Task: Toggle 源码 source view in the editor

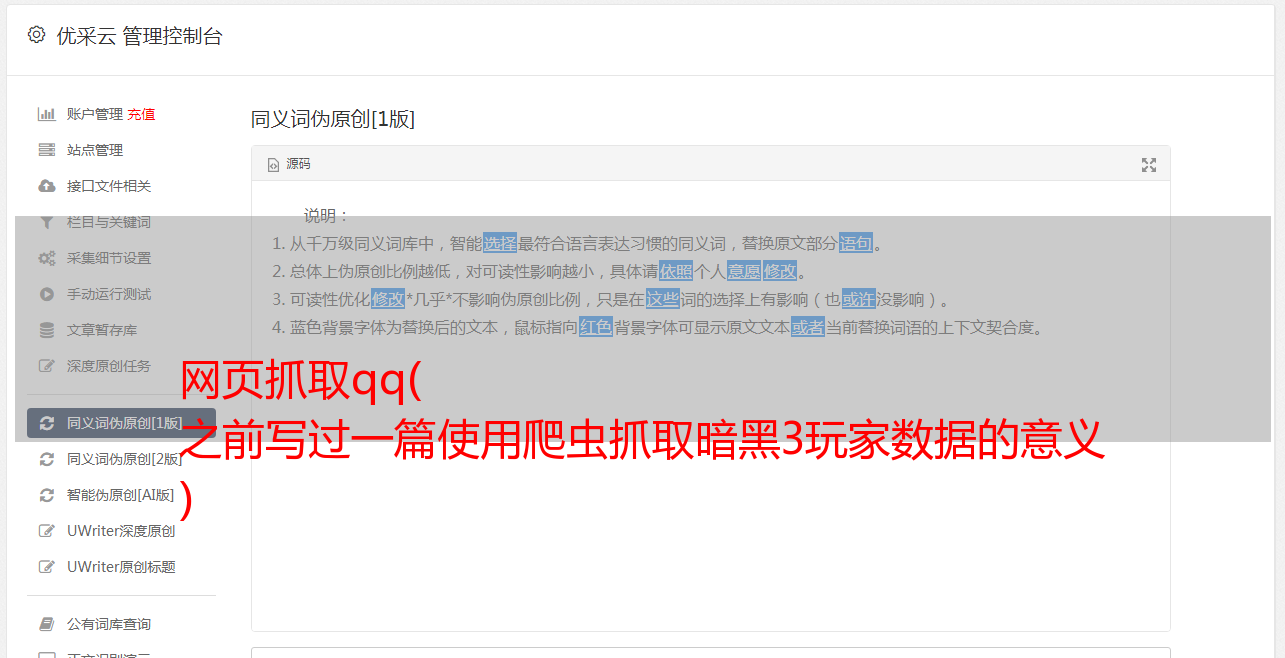Action: tap(289, 164)
